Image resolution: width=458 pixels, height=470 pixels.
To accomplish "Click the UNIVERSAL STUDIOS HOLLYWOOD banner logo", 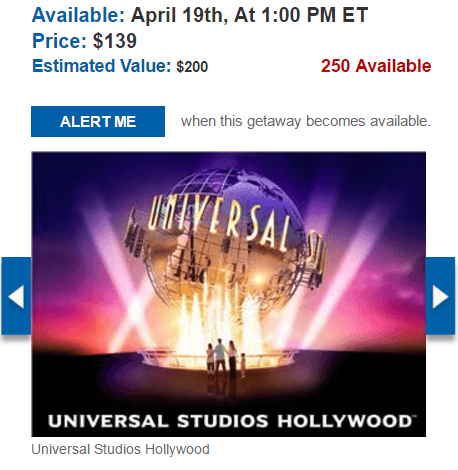I will point(230,421).
